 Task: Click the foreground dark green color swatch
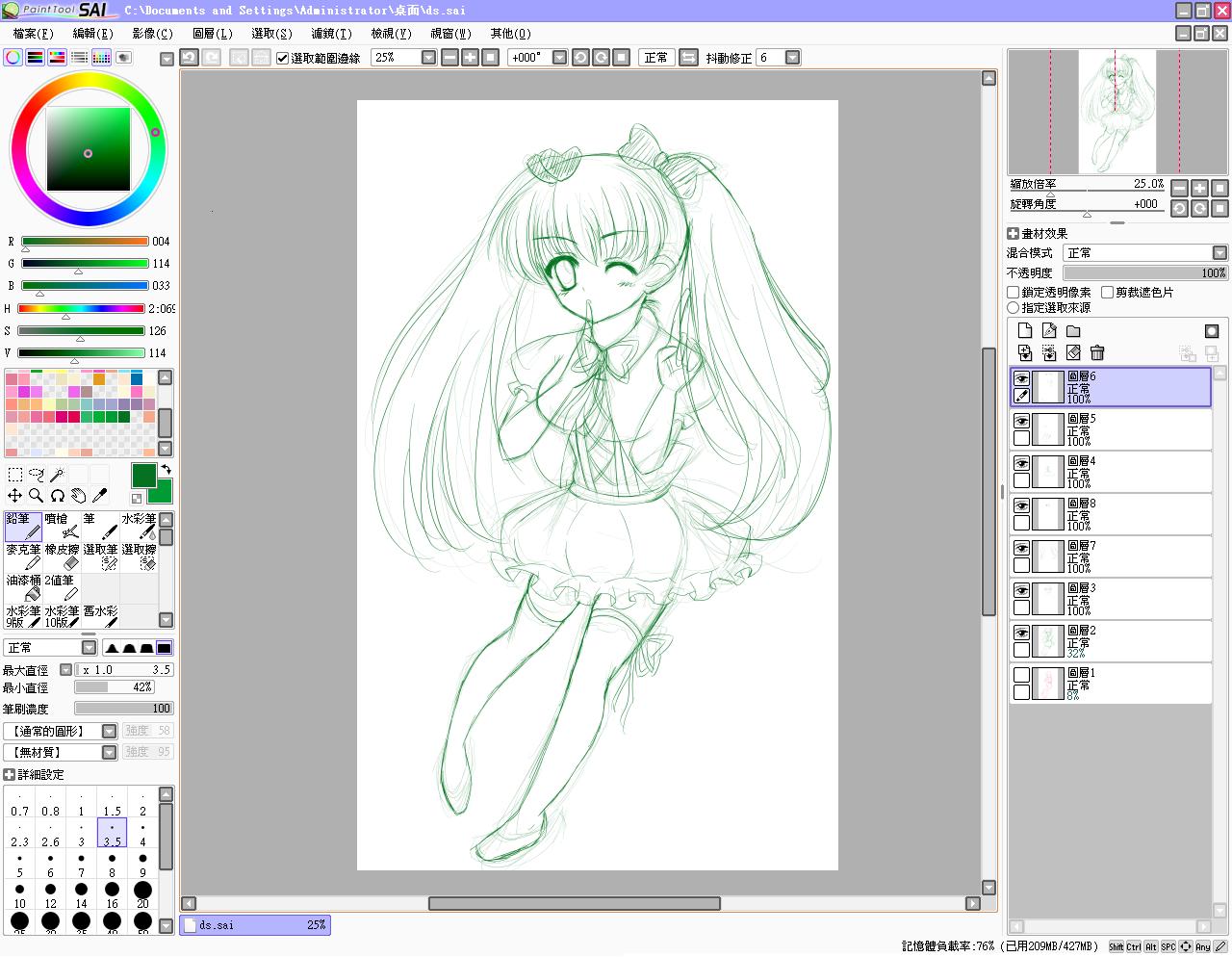(x=142, y=475)
